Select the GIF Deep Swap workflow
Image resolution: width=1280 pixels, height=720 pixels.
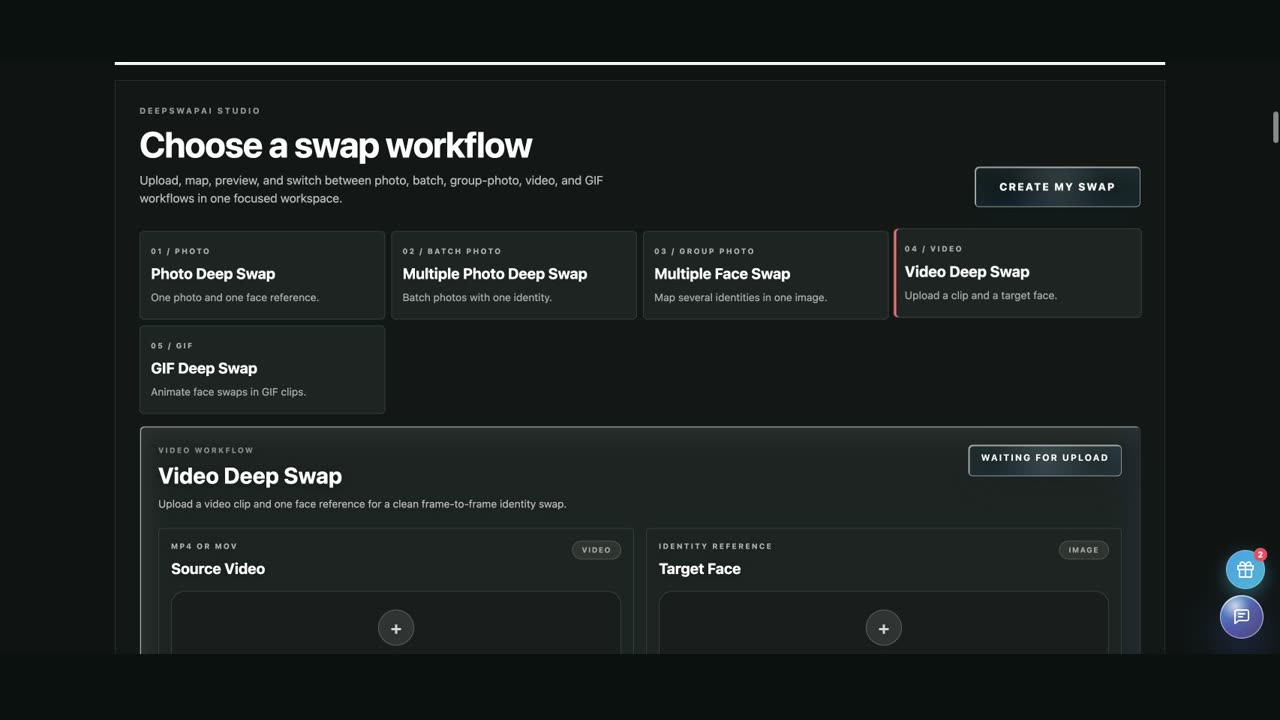pos(262,369)
